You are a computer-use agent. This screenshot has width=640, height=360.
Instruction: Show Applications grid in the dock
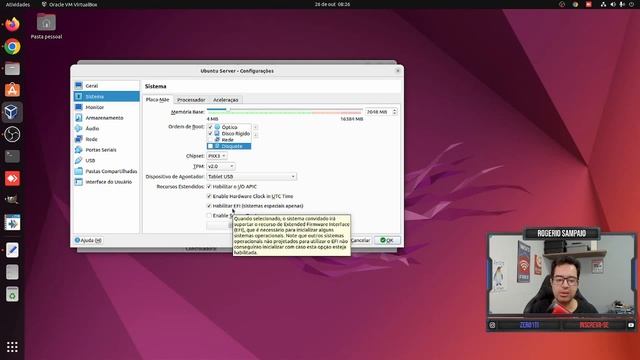pos(12,347)
